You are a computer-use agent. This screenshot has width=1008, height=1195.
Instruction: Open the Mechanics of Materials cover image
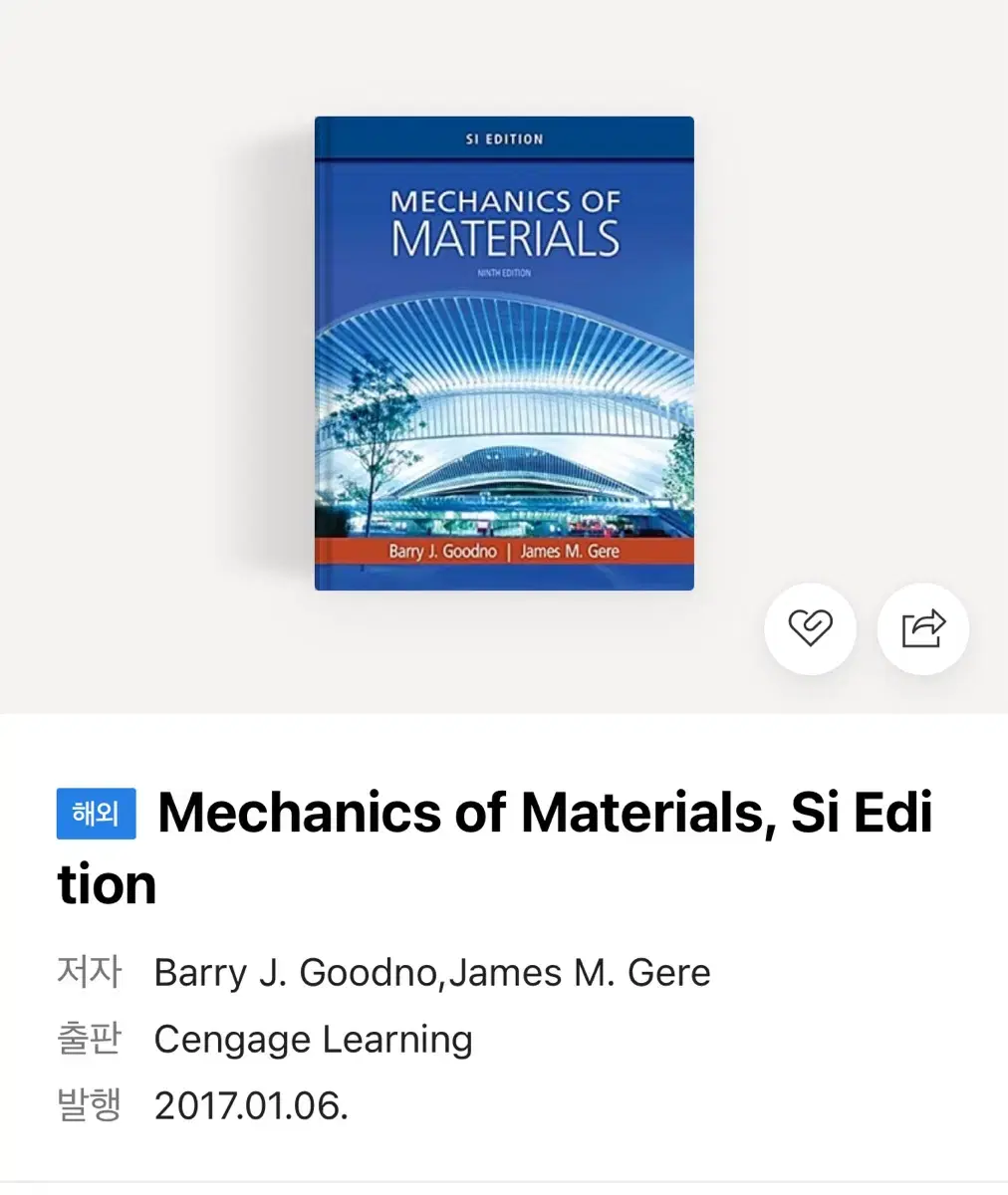pos(504,354)
